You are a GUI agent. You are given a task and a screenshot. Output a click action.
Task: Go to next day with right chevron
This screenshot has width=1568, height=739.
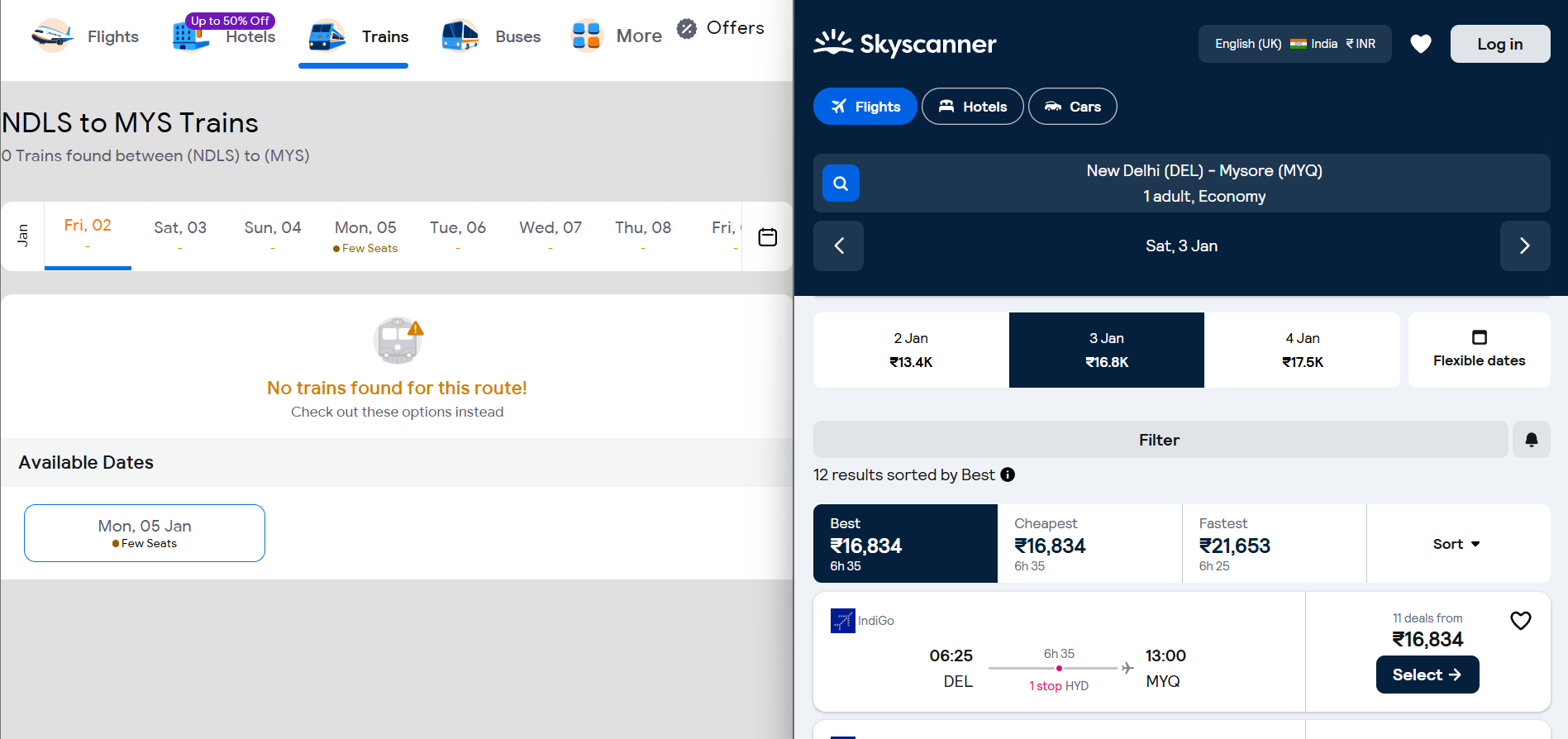tap(1524, 246)
